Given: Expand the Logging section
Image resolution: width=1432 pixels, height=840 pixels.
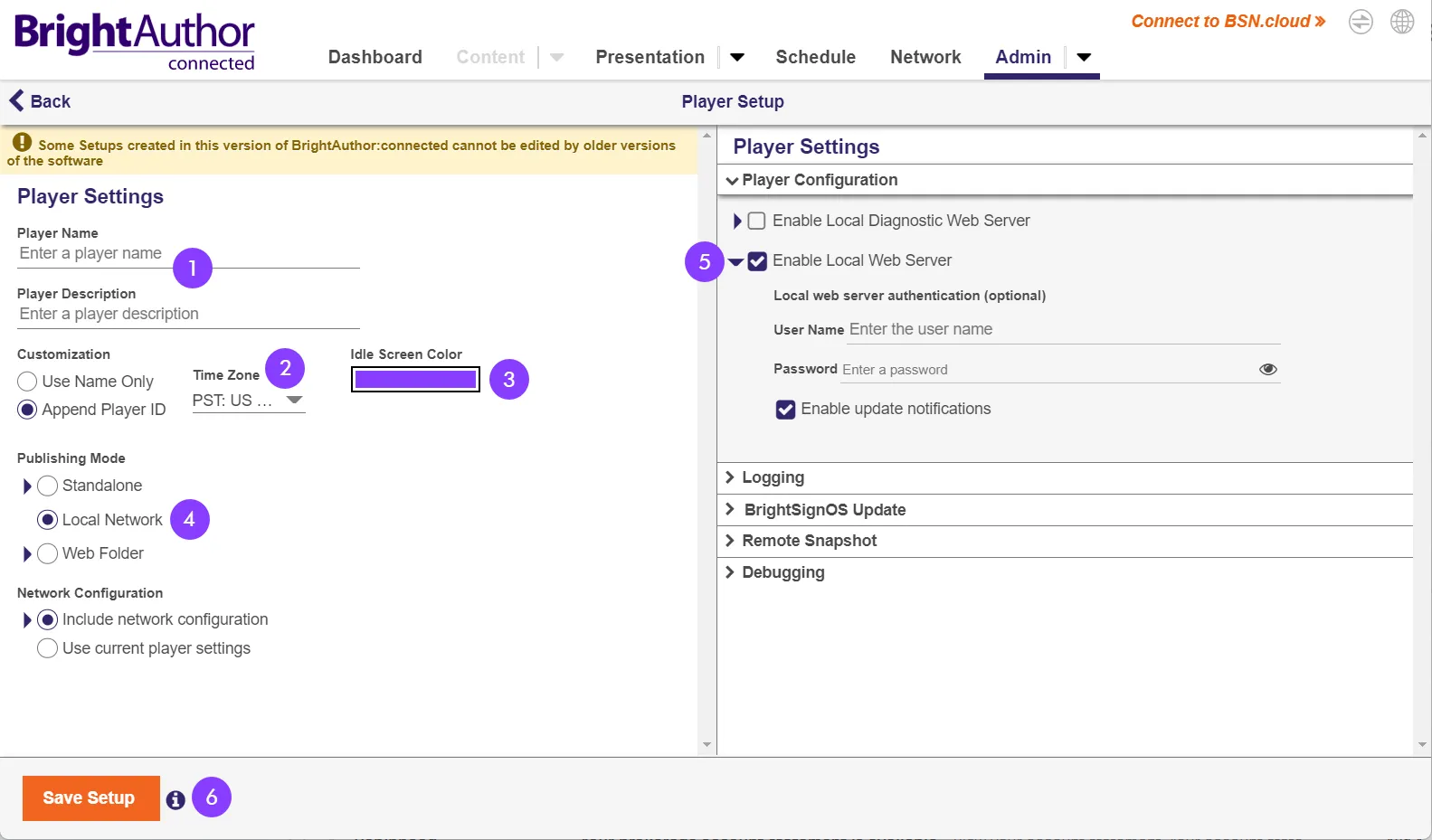Looking at the screenshot, I should point(773,477).
